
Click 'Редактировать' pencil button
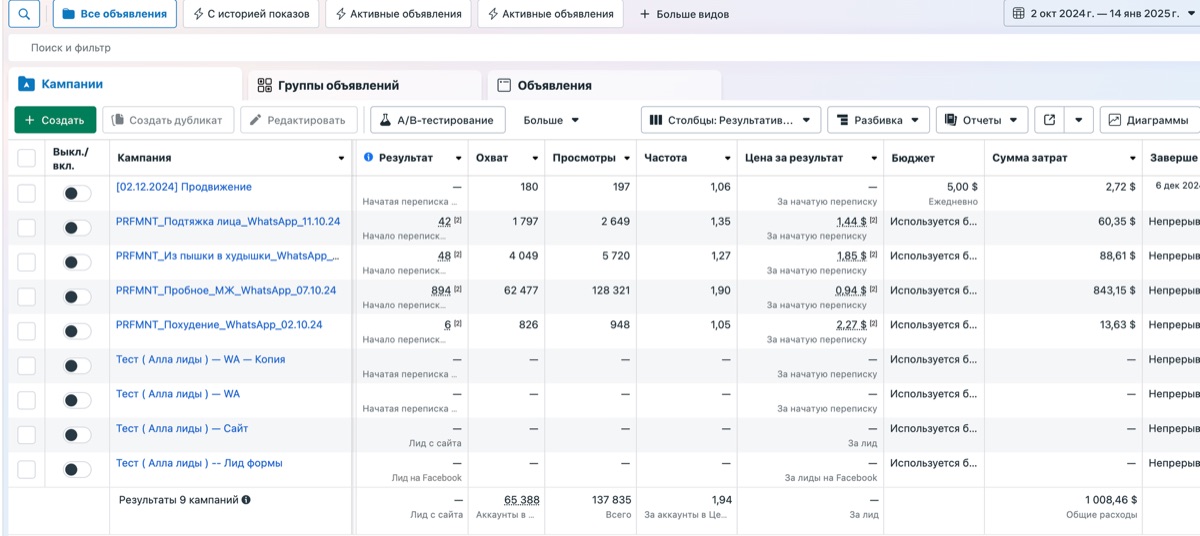[x=299, y=120]
